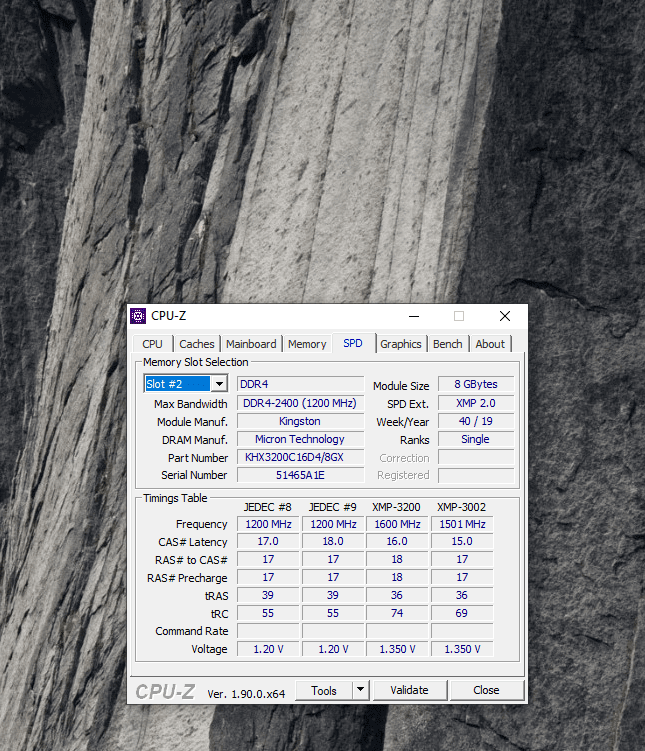Expand the Slot #2 dropdown arrow

pos(219,384)
